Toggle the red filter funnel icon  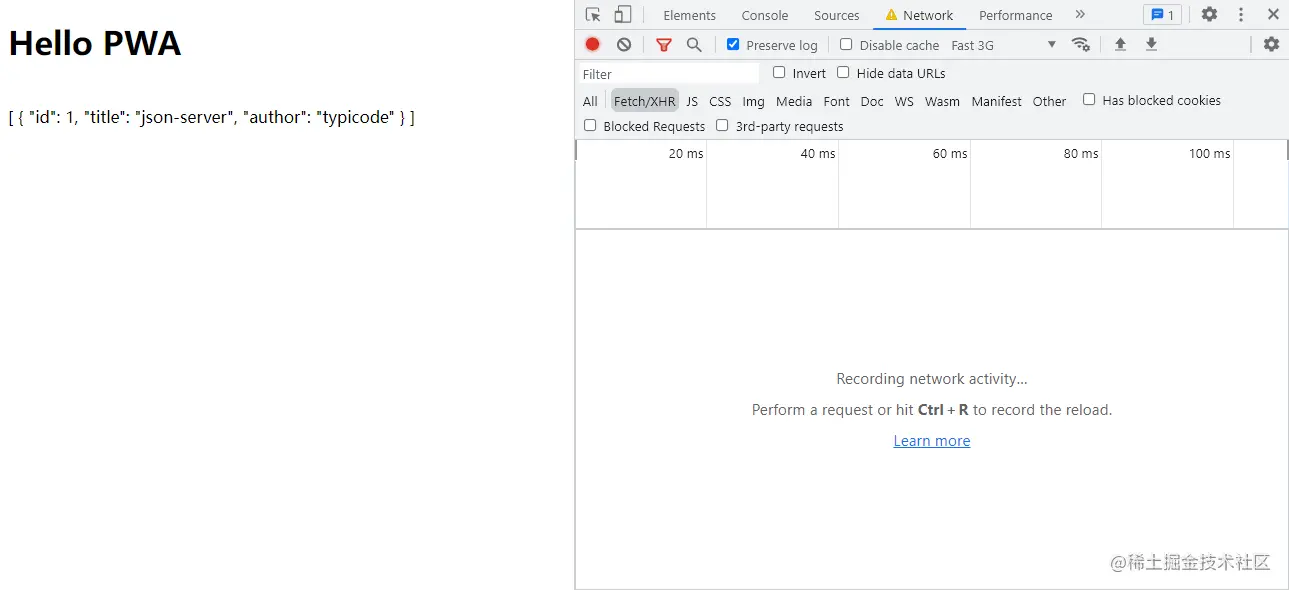click(x=664, y=44)
